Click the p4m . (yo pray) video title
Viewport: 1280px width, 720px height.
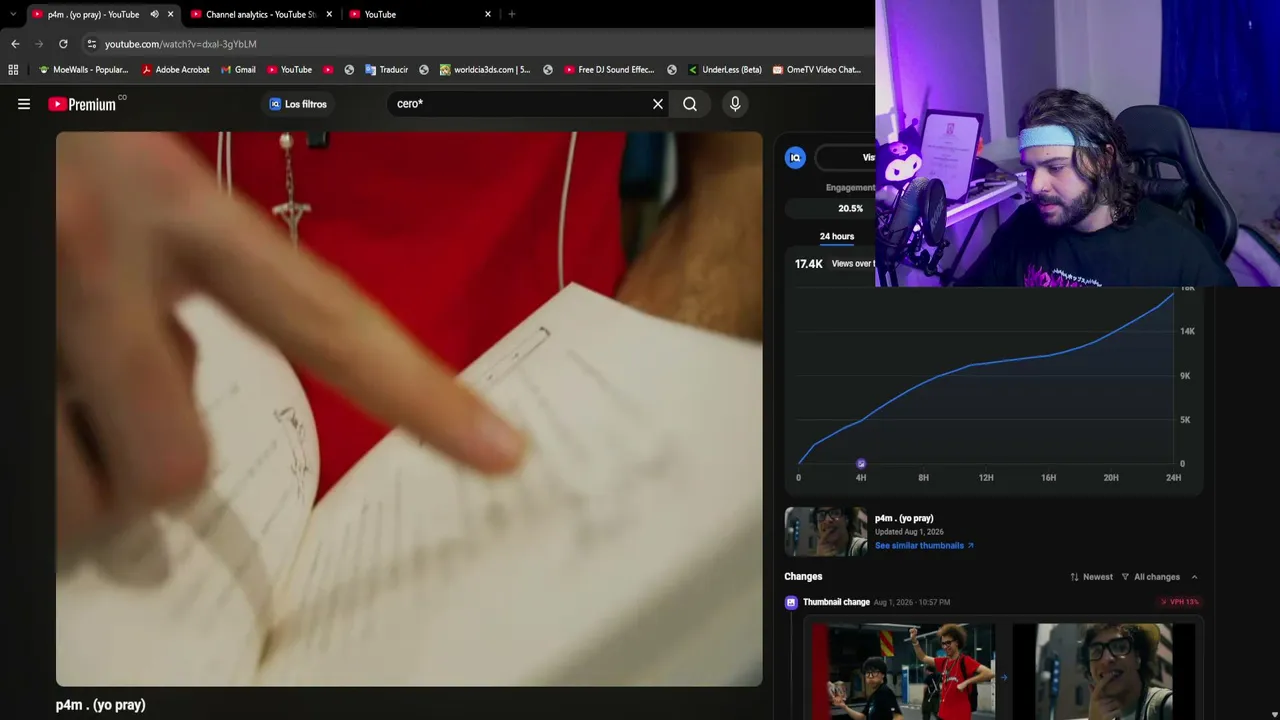pos(101,705)
